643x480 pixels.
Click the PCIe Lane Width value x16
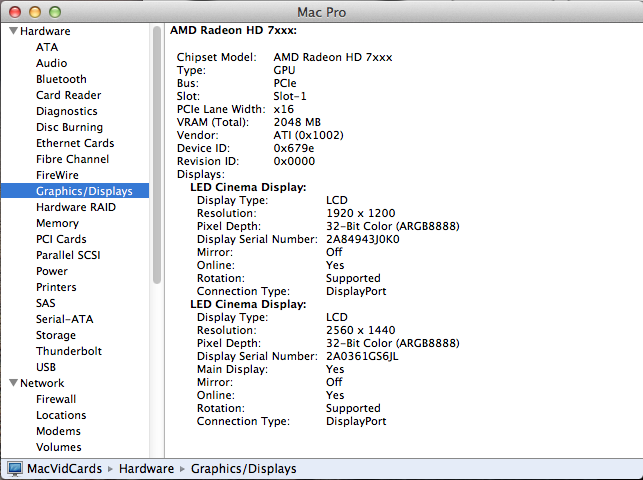(x=283, y=109)
